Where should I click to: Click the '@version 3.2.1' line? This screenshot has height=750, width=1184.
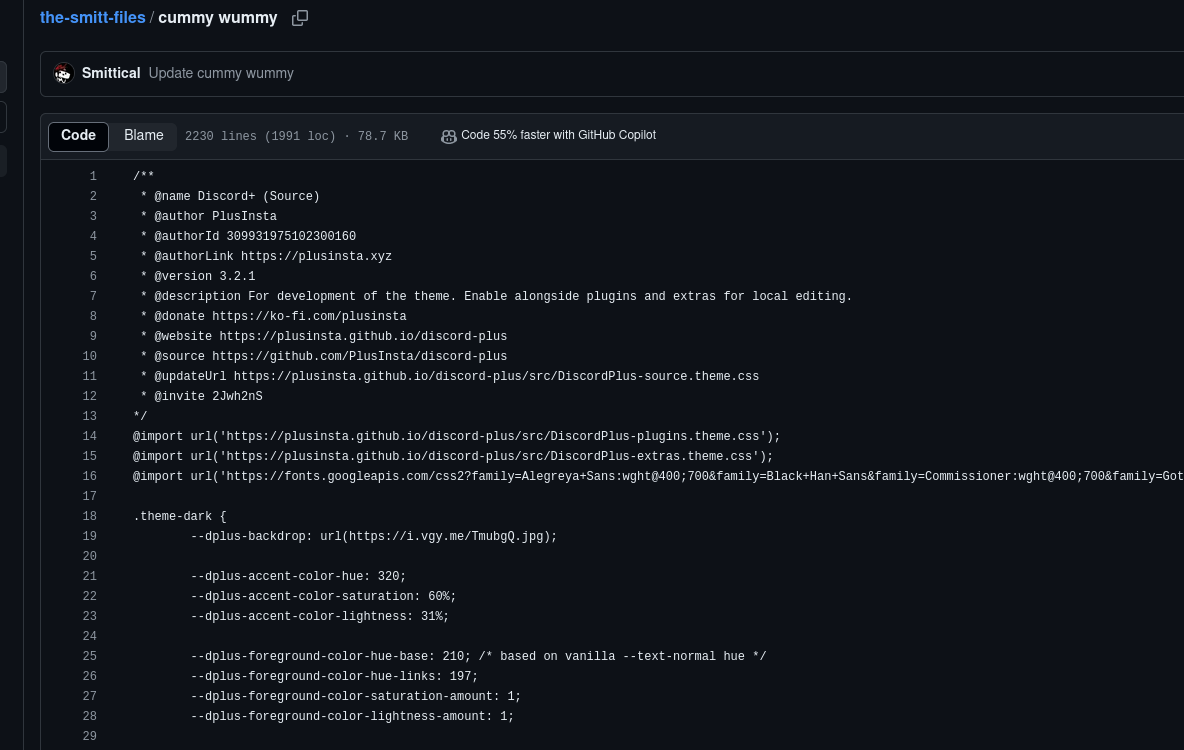tap(198, 276)
